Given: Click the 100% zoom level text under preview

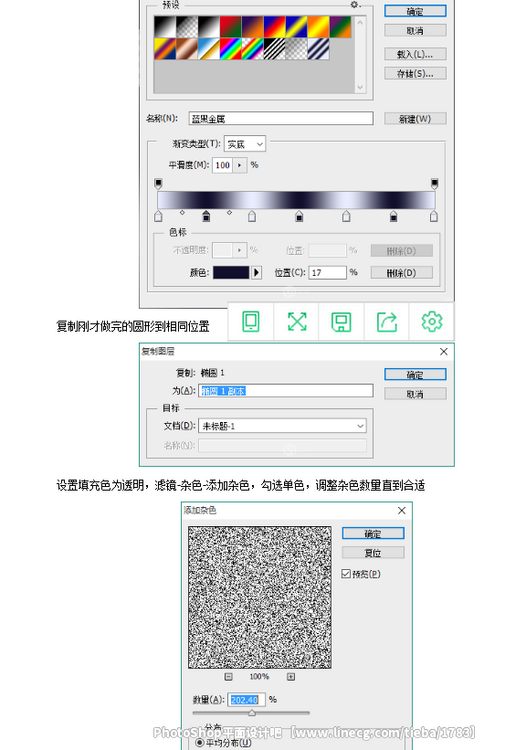Looking at the screenshot, I should pyautogui.click(x=259, y=676).
